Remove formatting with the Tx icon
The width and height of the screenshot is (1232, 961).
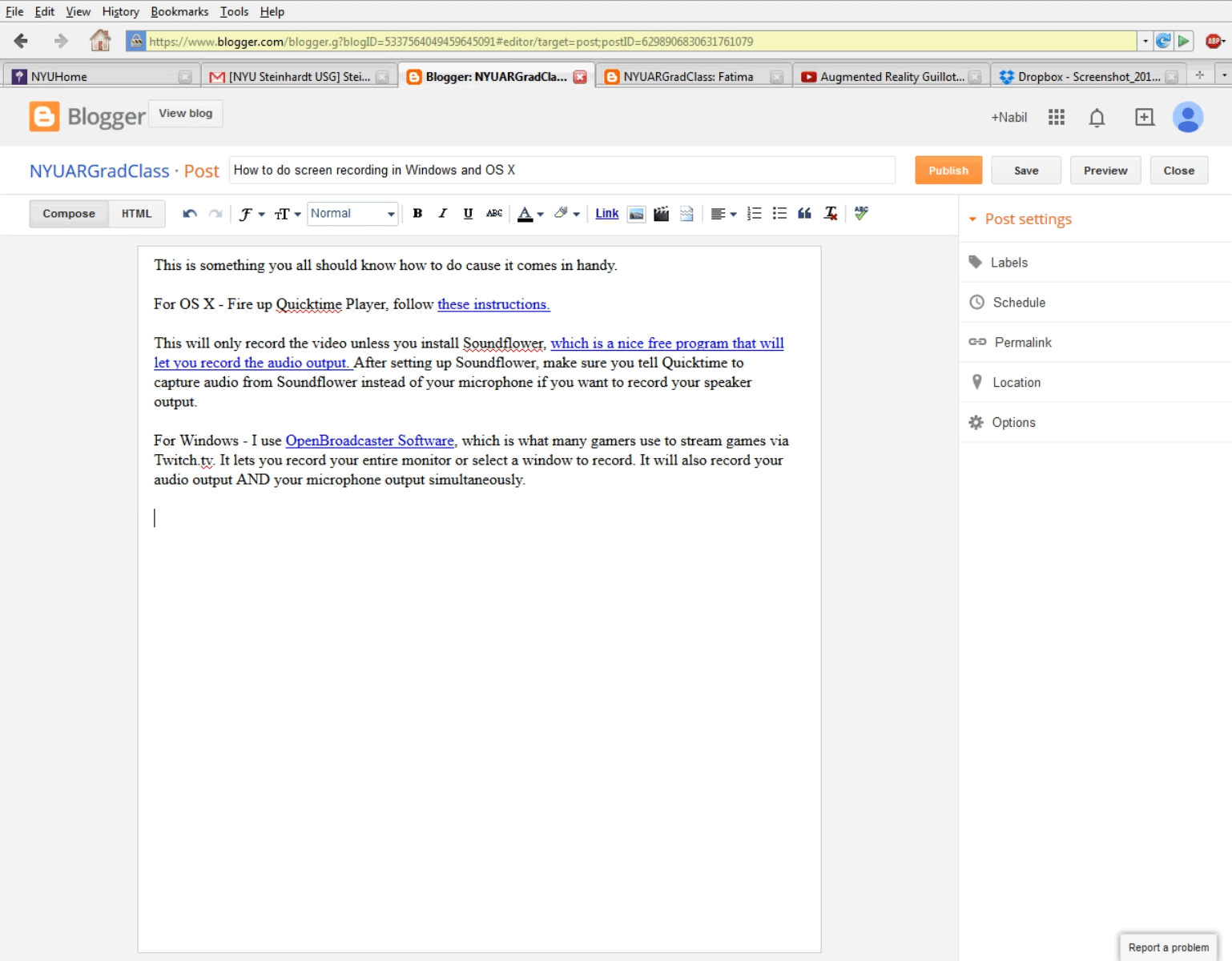830,213
